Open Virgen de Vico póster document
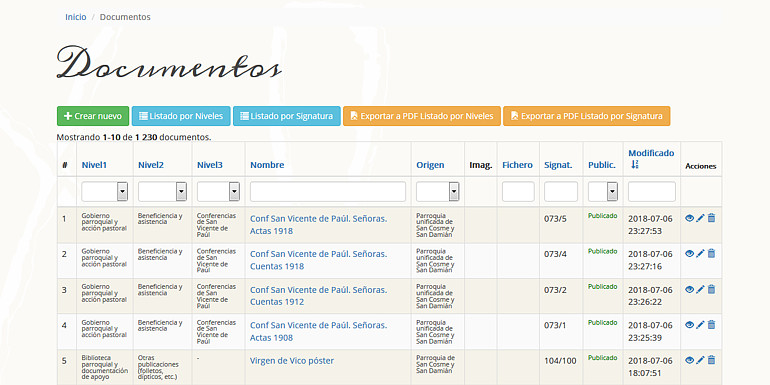Viewport: 770px width, 385px height. point(292,361)
